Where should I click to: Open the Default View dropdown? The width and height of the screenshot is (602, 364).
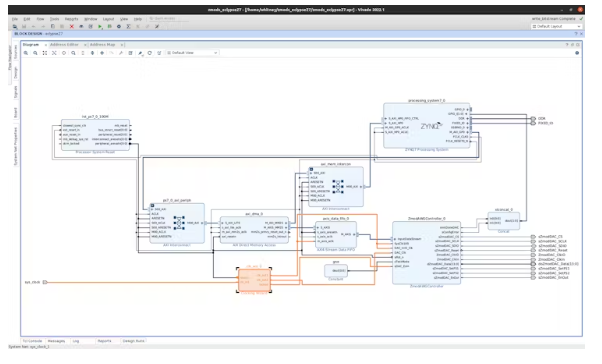pos(192,53)
